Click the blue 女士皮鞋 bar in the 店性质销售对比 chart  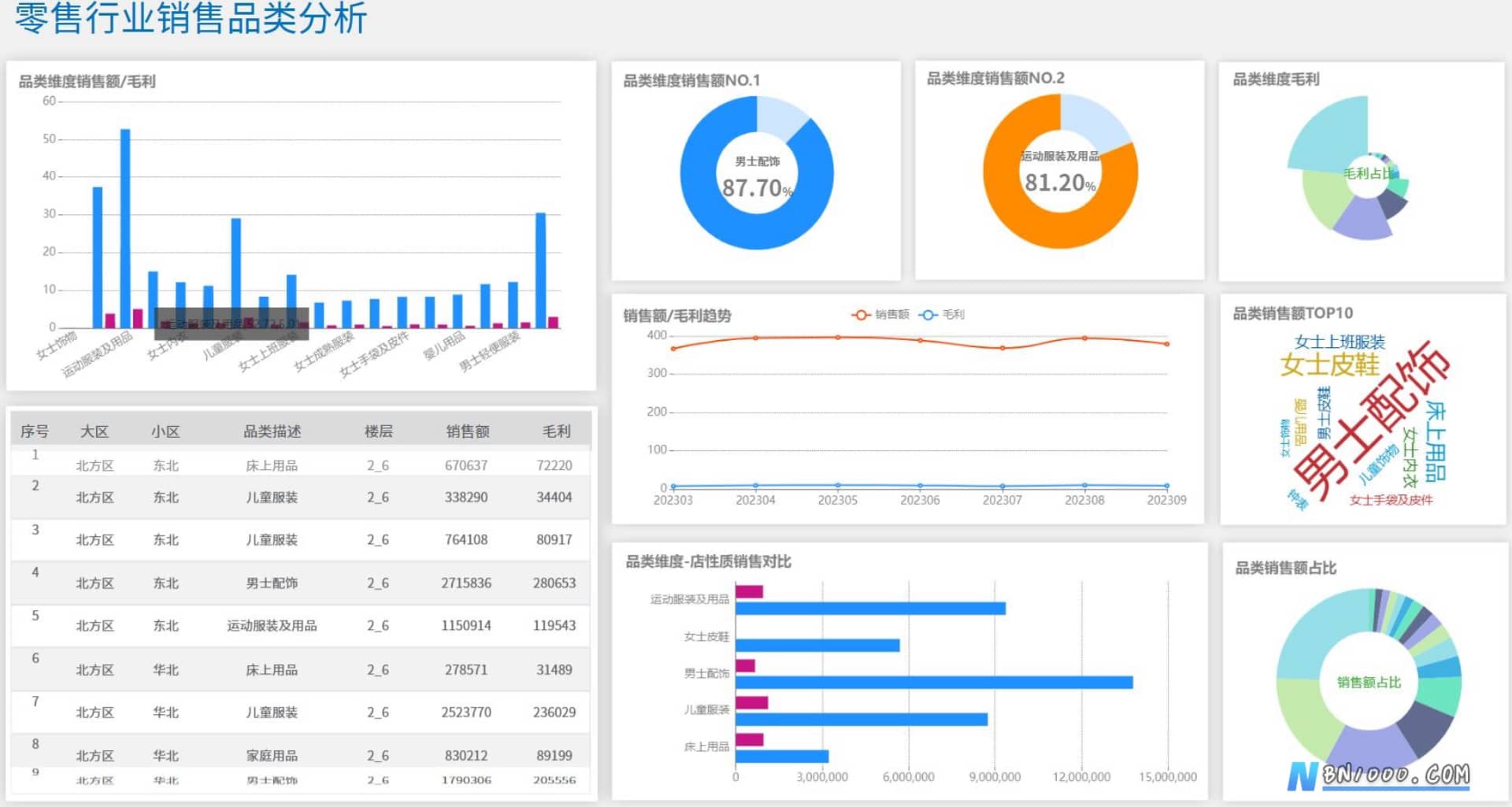coord(817,646)
